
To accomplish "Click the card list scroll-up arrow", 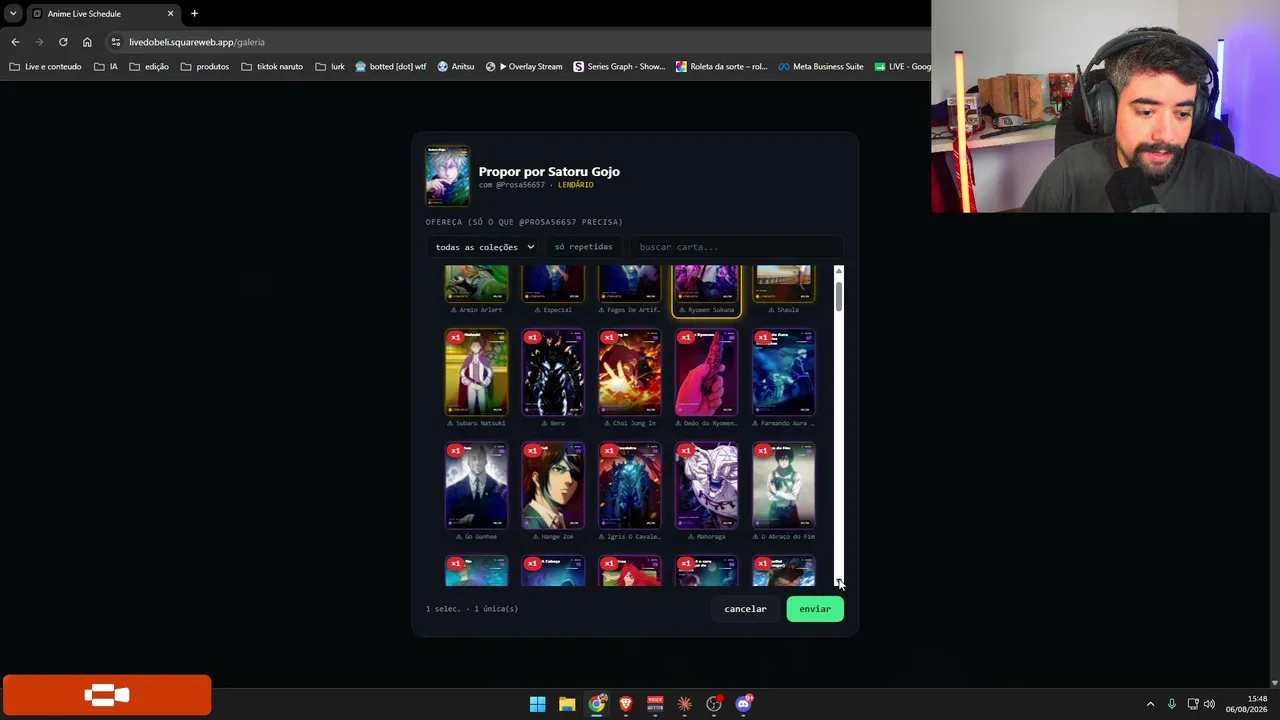I will (x=839, y=270).
